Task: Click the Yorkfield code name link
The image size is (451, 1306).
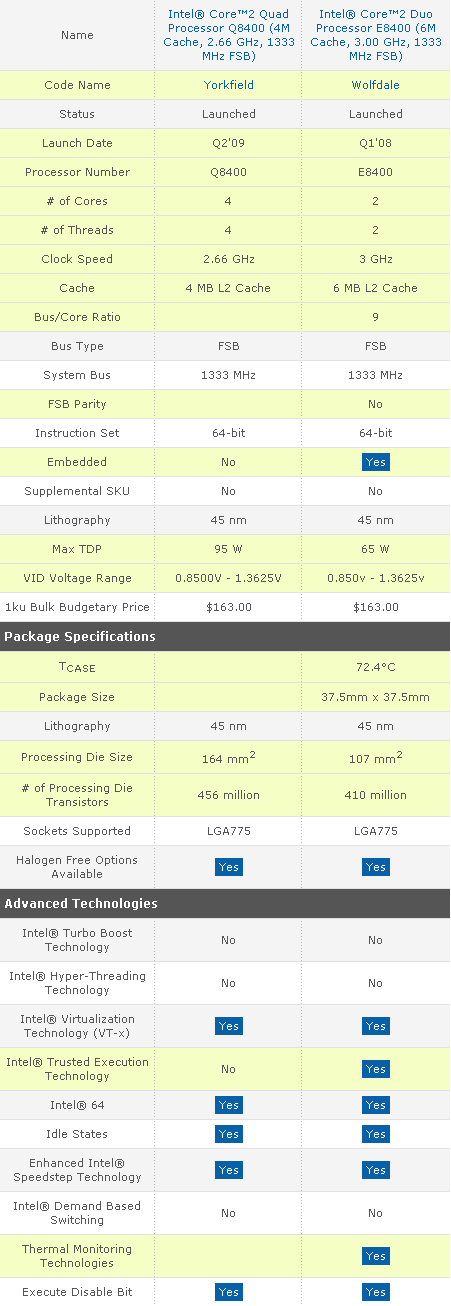Action: click(228, 85)
